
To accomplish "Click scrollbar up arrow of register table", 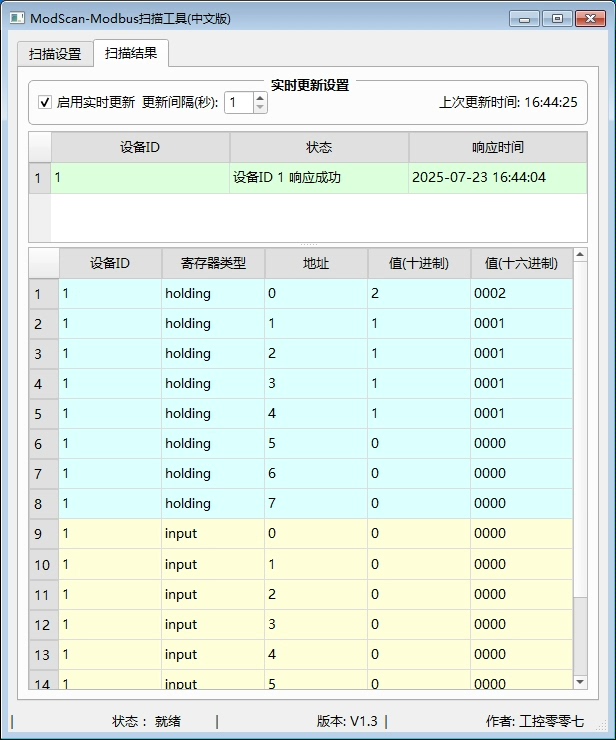I will pos(580,255).
